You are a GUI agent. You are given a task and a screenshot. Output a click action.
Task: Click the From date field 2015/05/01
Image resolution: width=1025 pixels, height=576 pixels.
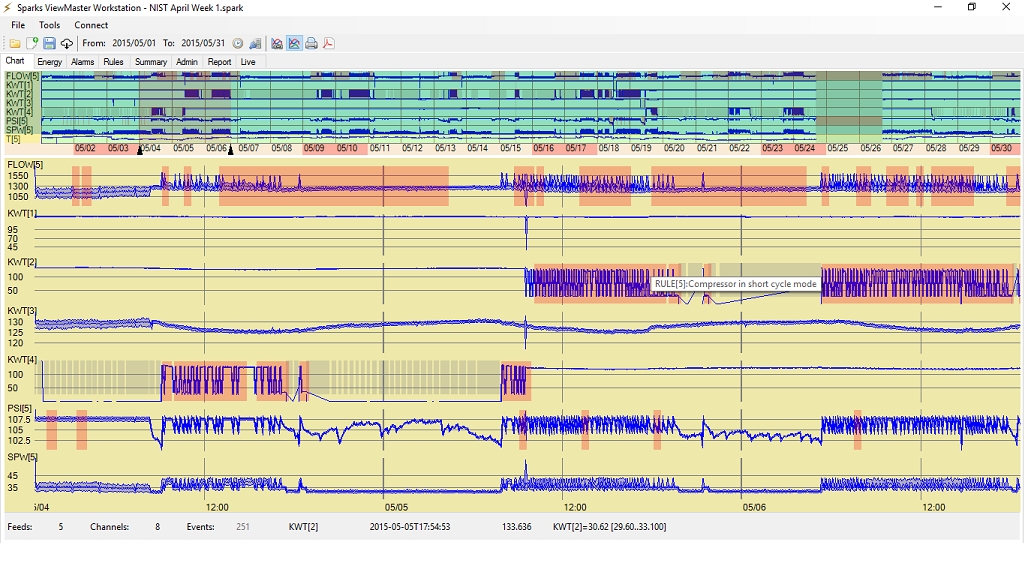point(134,43)
